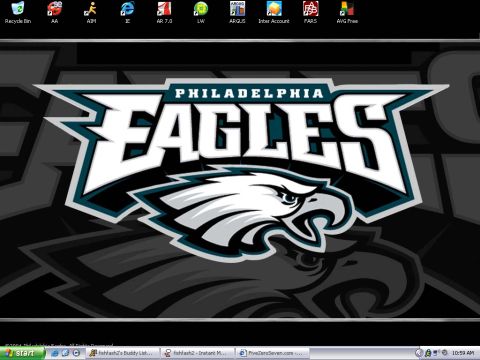Viewport: 480px width, 360px height.
Task: Select the Inter Account desktop shortcut
Action: click(x=274, y=12)
